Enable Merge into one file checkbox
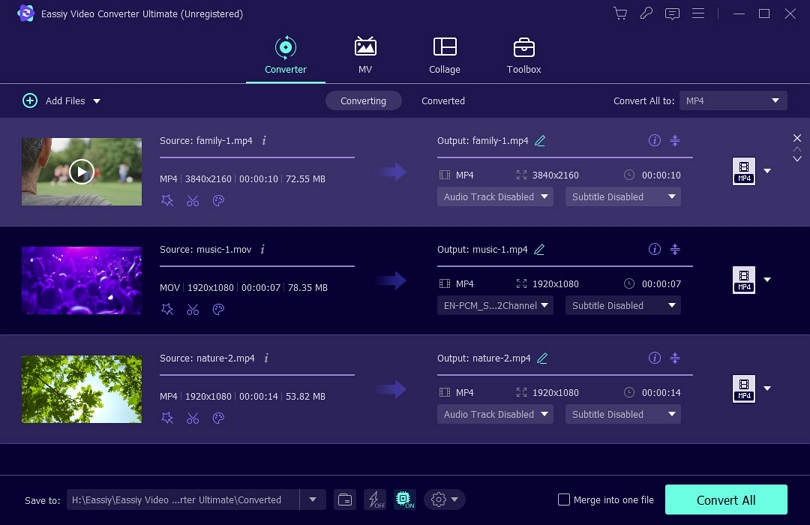The height and width of the screenshot is (525, 810). click(x=564, y=500)
